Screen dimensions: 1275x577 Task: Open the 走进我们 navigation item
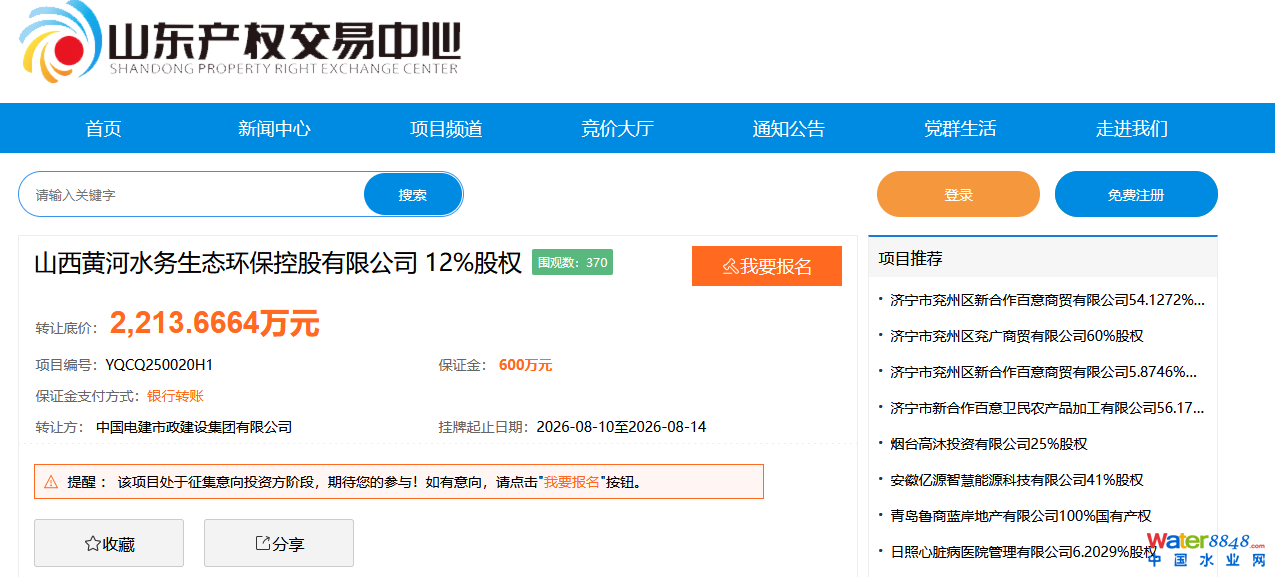[1132, 128]
